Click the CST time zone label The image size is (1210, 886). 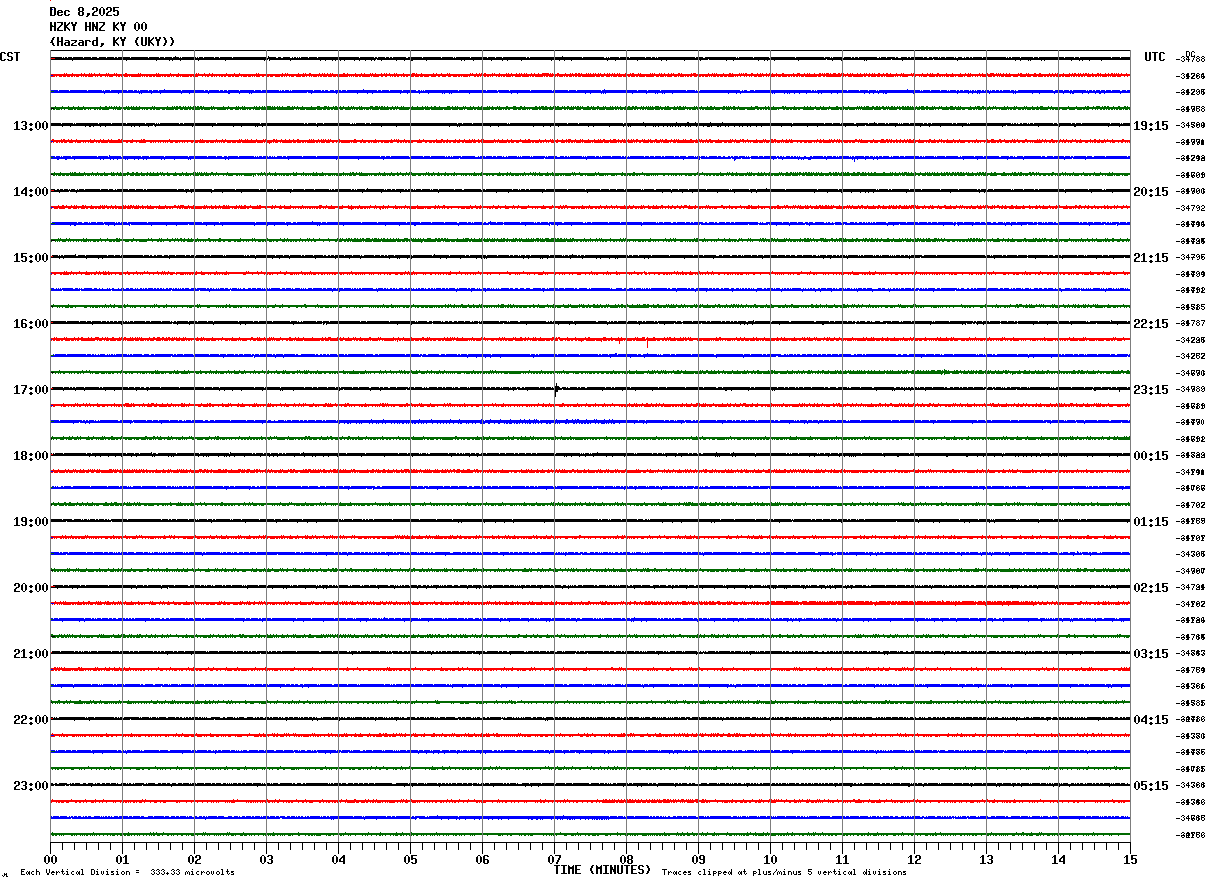point(10,57)
